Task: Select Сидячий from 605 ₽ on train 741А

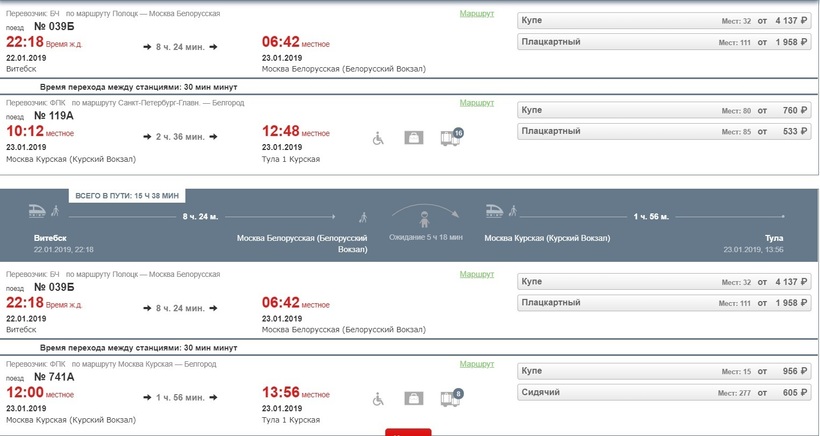Action: coord(664,393)
